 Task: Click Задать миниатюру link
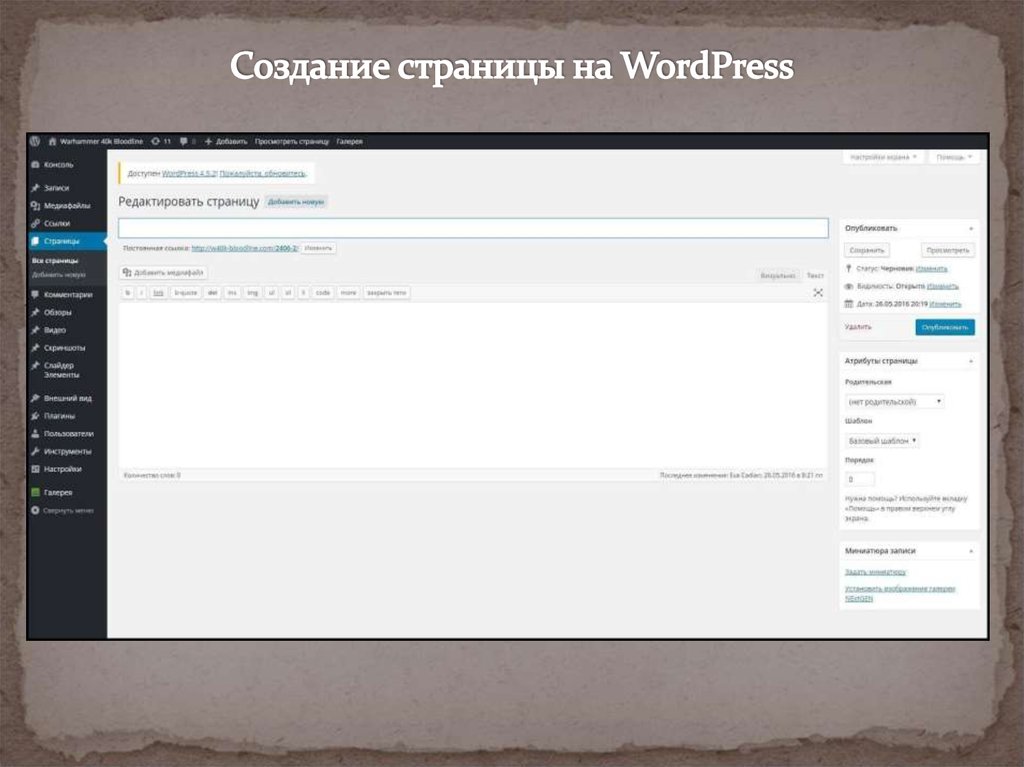click(875, 572)
